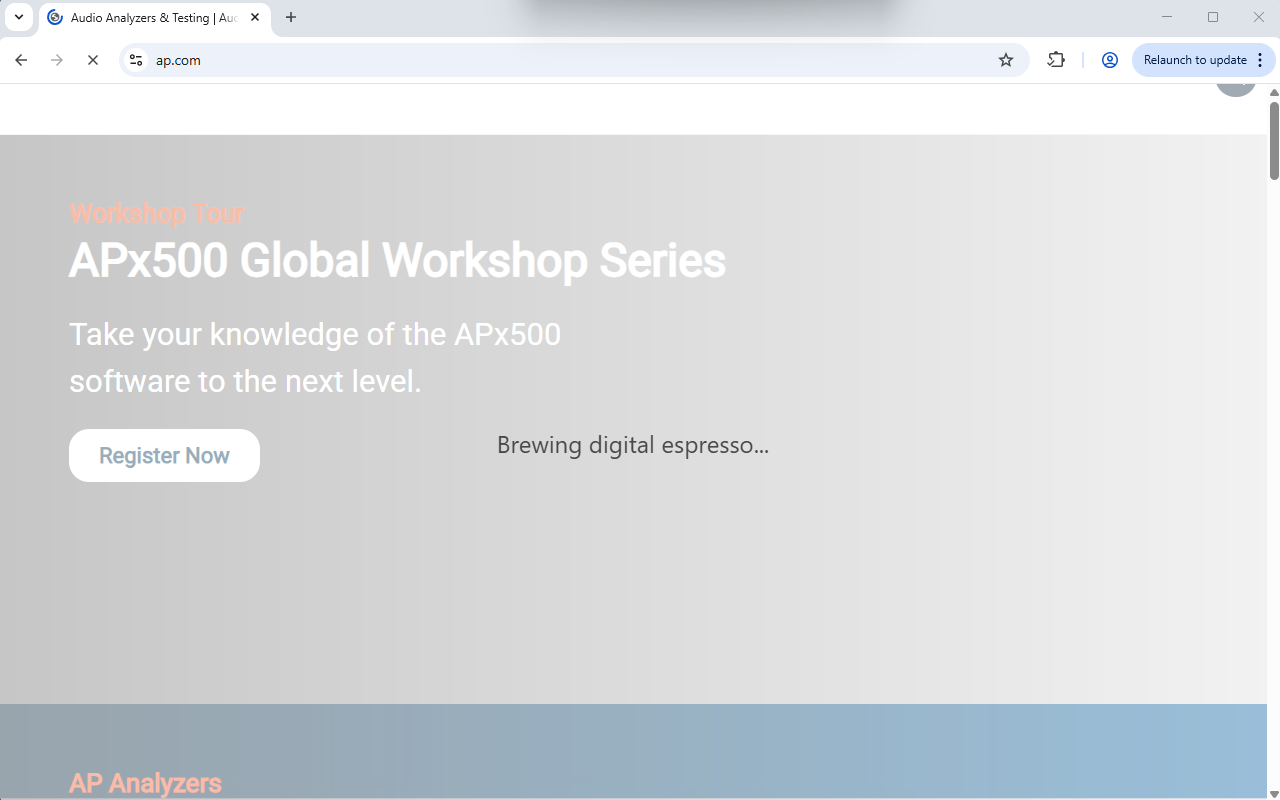The image size is (1280, 800).
Task: View site information for ap.com
Action: [137, 60]
